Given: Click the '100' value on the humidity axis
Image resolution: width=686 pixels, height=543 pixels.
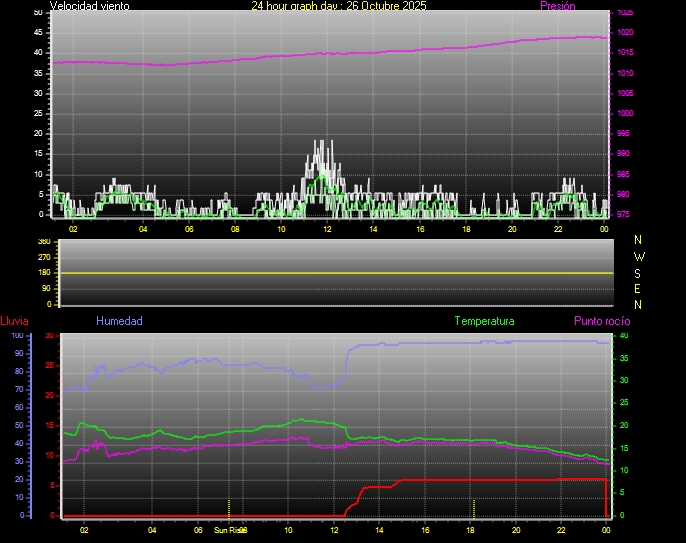Looking at the screenshot, I should coord(17,336).
